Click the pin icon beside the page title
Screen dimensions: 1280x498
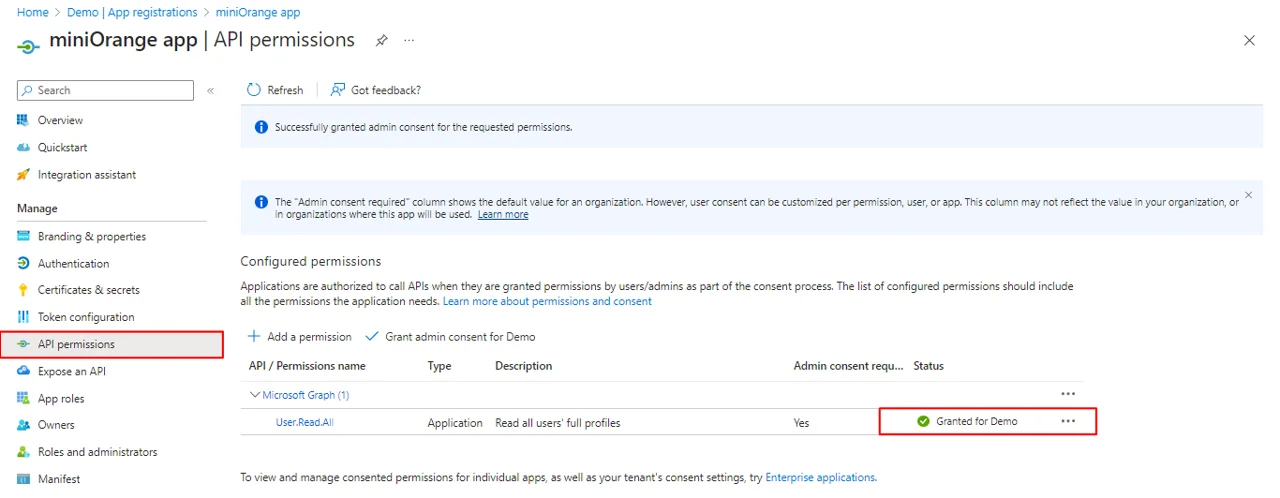click(381, 41)
